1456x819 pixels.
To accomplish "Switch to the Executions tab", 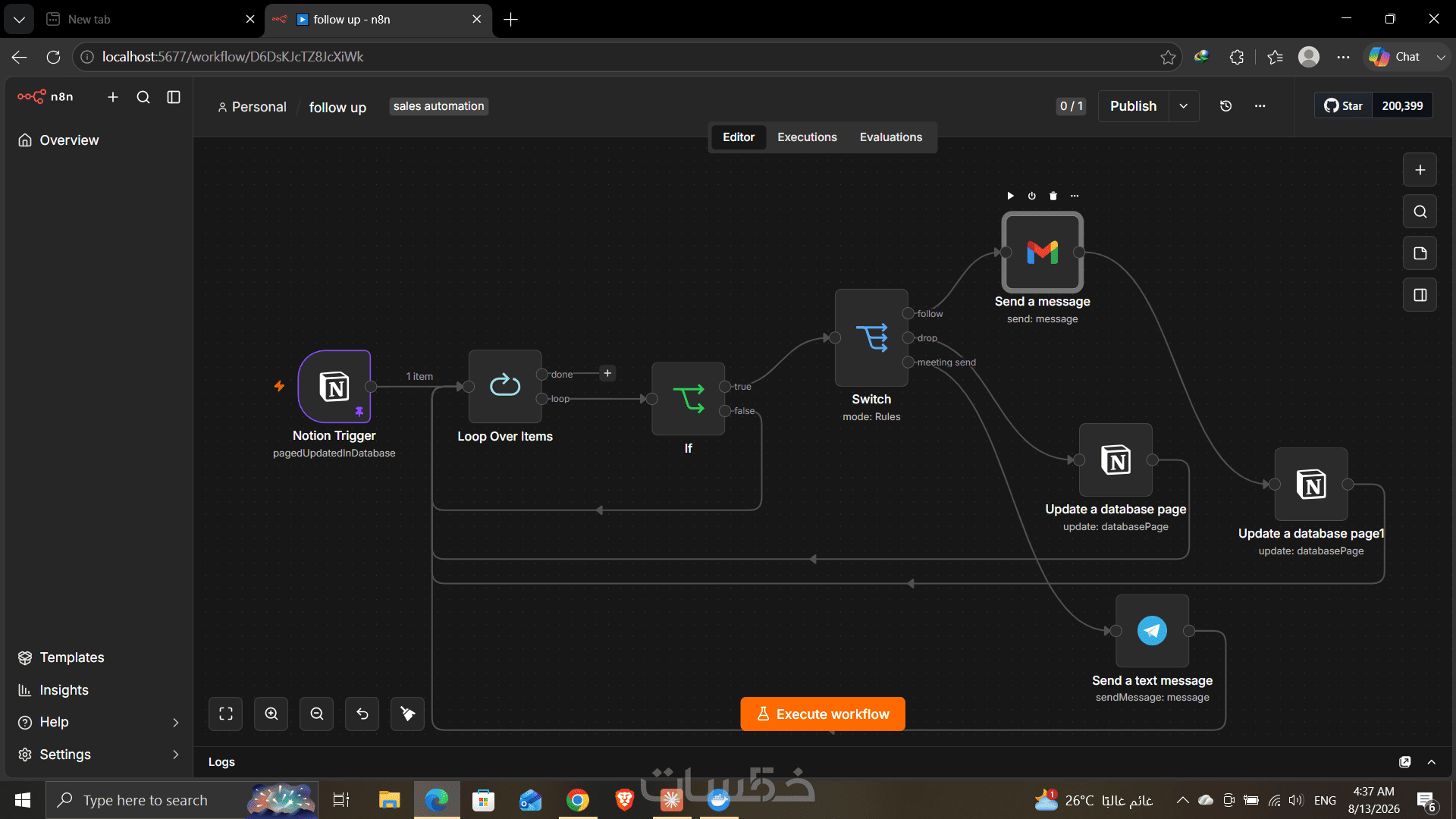I will point(807,137).
